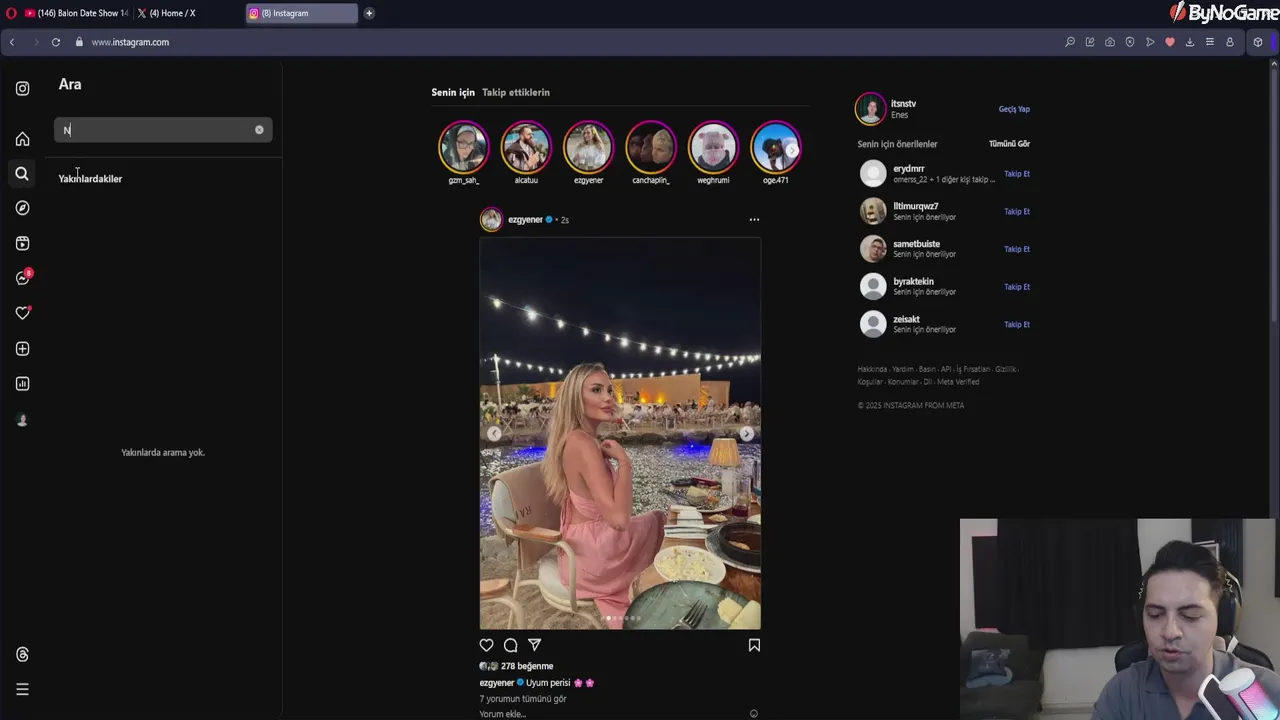Screen dimensions: 1280x720
Task: Open a new browser tab with plus
Action: (369, 13)
